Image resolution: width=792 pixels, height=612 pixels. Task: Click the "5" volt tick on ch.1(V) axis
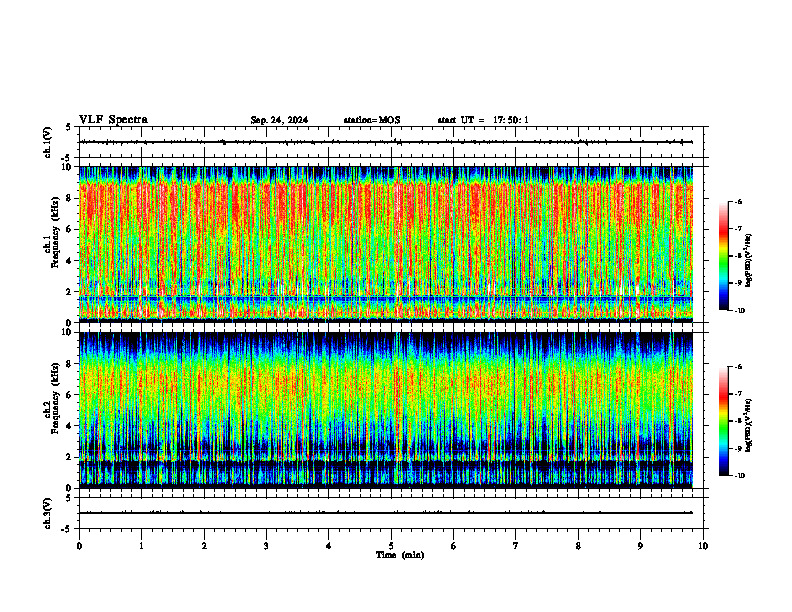point(69,127)
